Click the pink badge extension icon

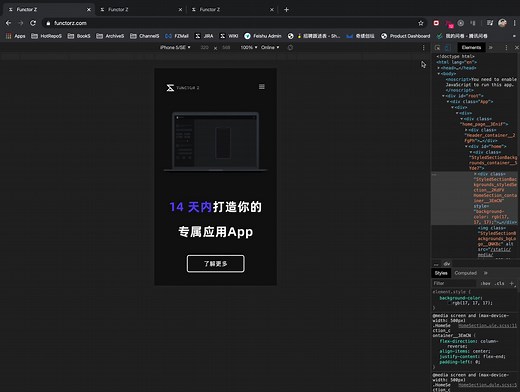tap(449, 24)
